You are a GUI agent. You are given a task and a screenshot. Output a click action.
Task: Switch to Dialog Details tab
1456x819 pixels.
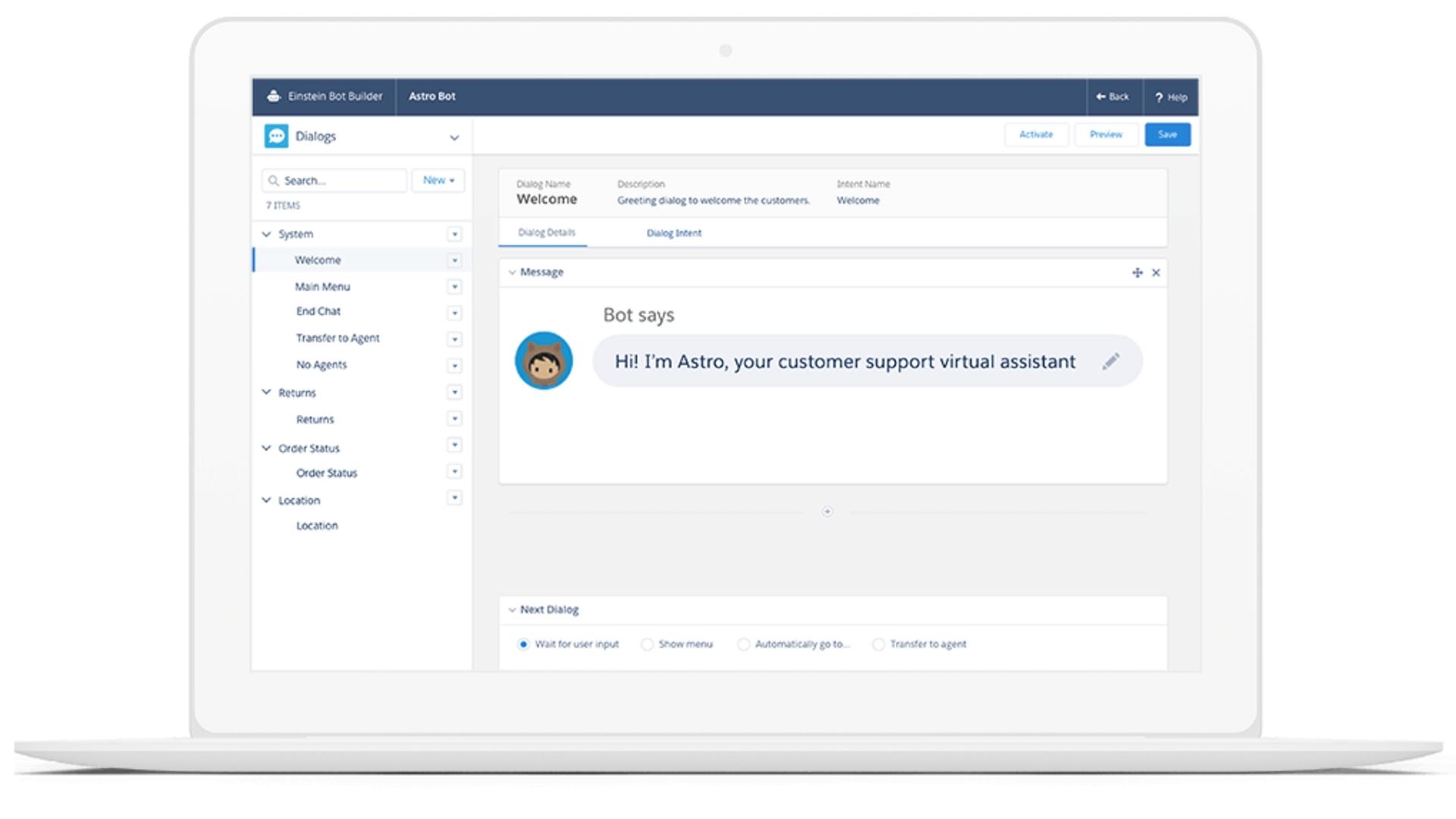(x=547, y=233)
